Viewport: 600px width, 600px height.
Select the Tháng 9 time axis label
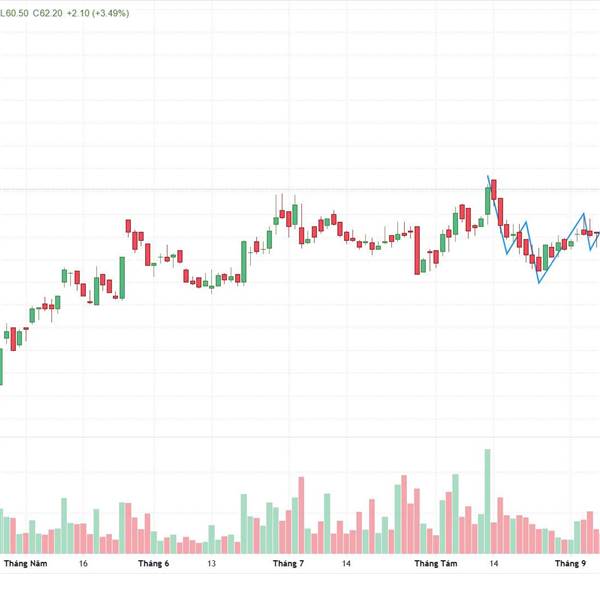(570, 563)
